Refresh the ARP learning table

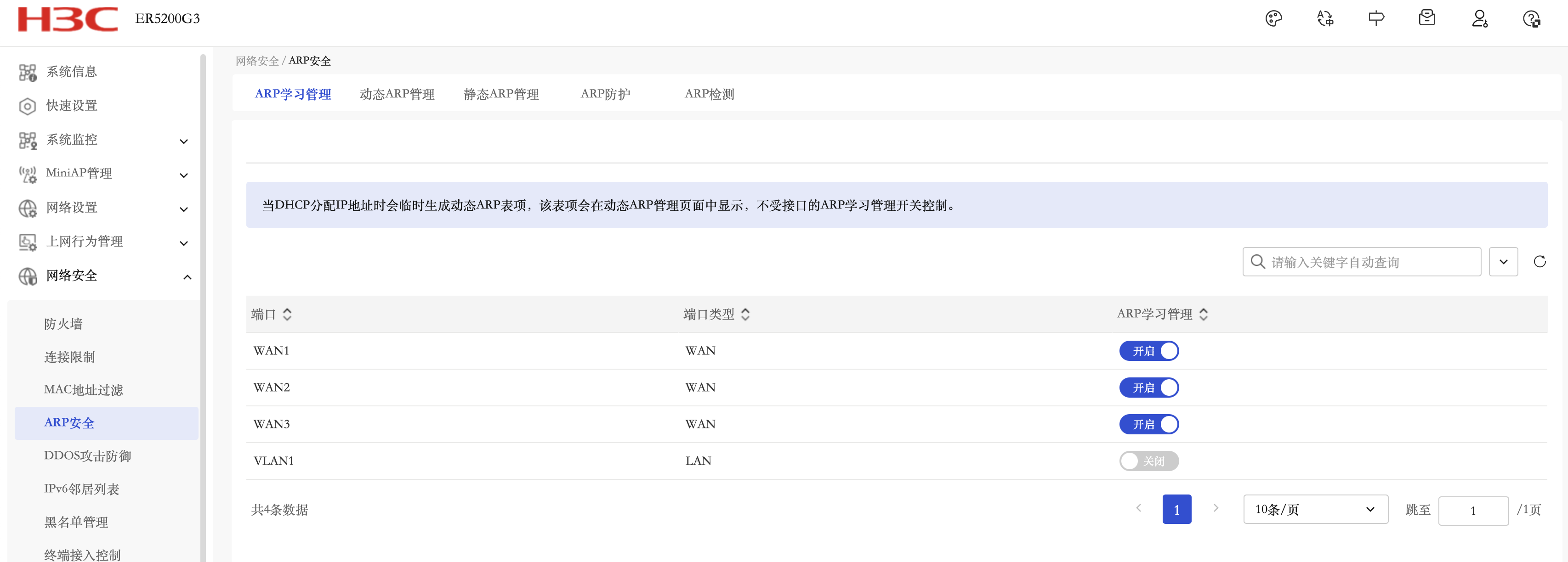(1540, 262)
